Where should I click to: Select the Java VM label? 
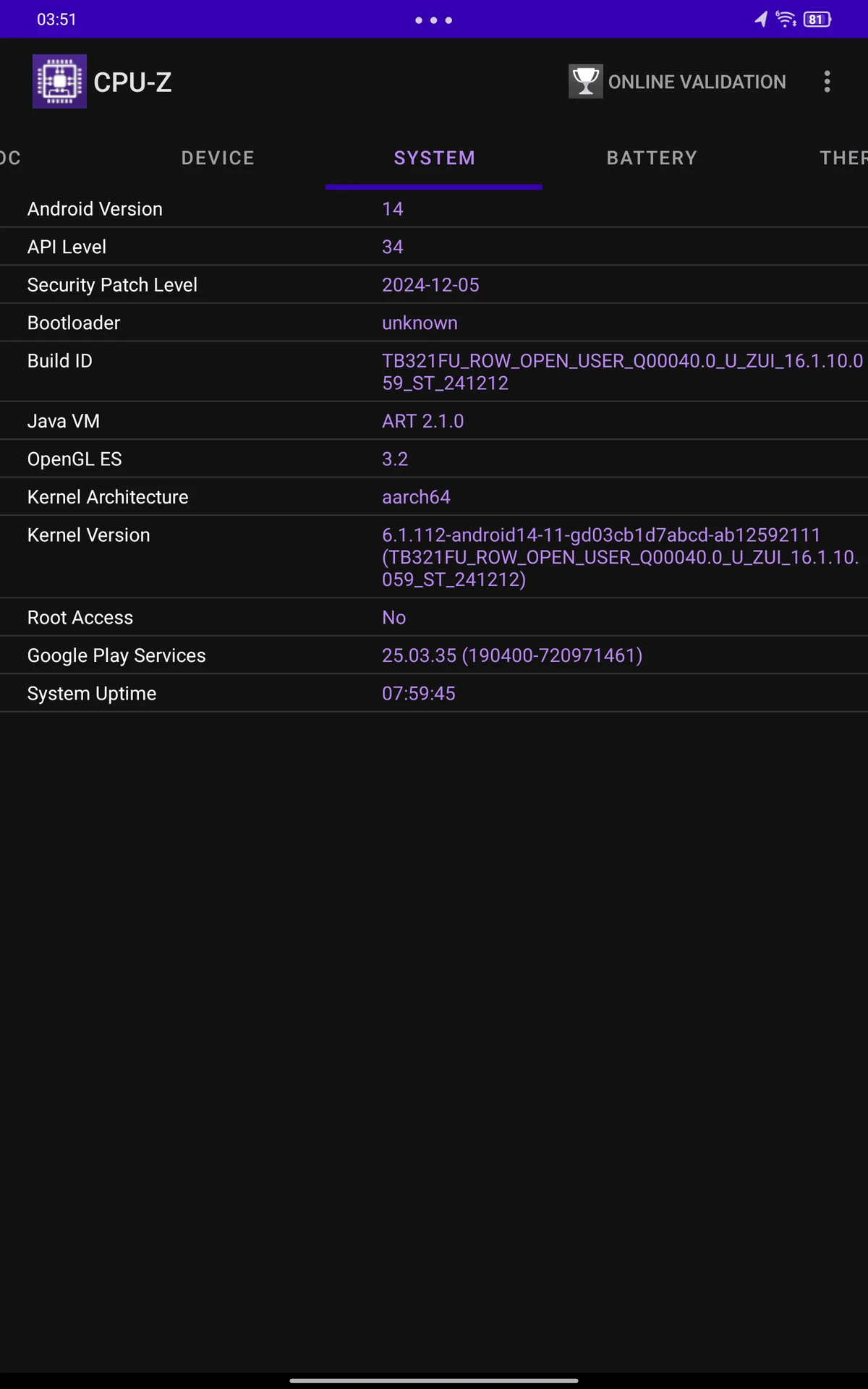[x=64, y=421]
